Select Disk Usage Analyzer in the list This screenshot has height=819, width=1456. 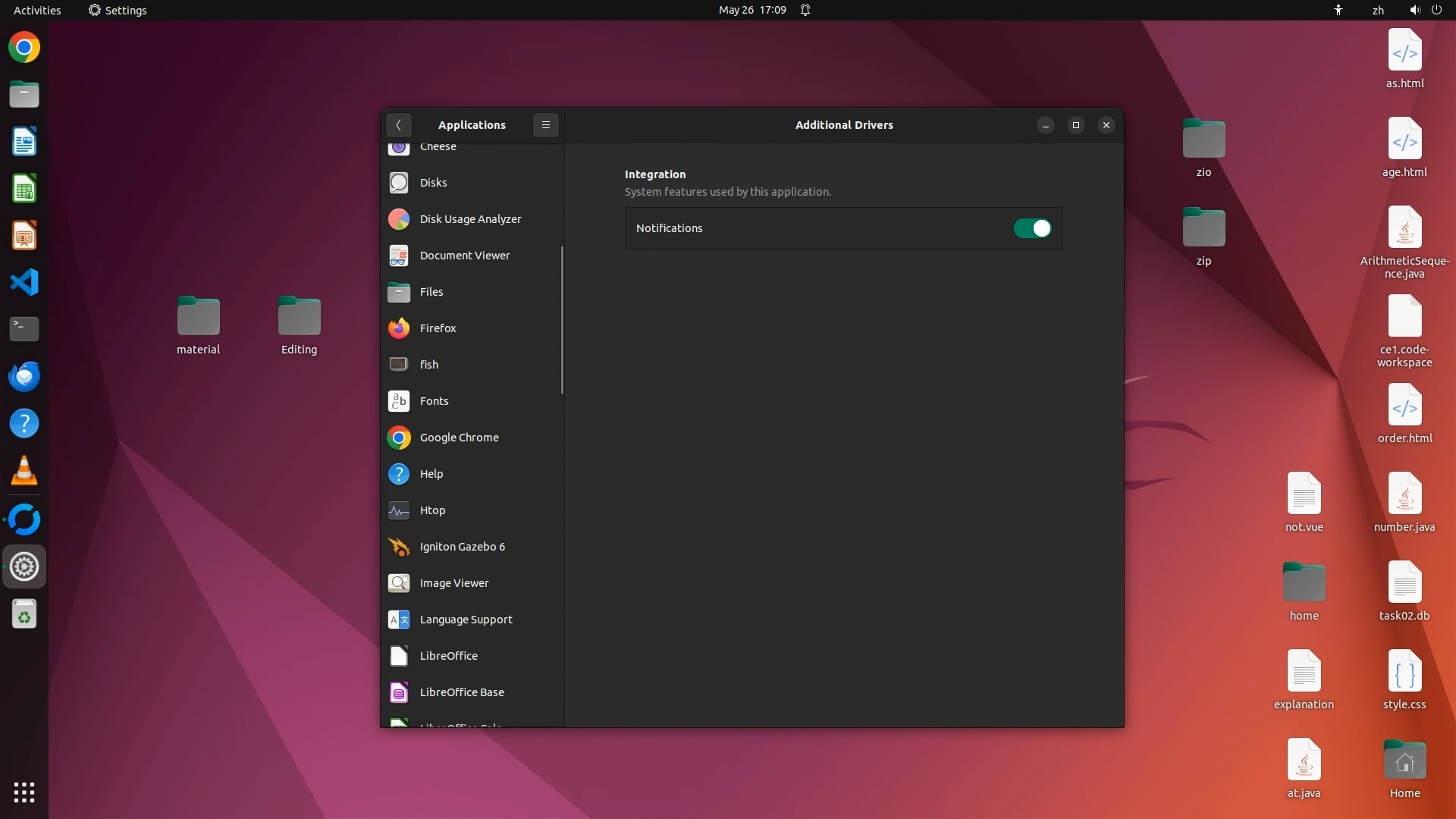click(x=470, y=219)
